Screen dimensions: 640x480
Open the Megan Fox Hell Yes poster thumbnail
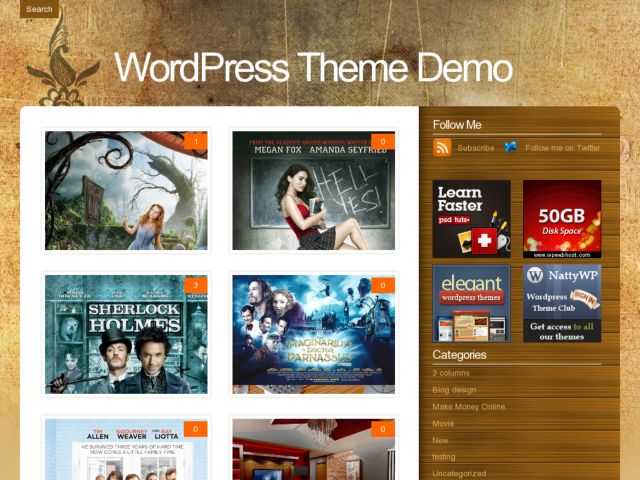point(313,191)
